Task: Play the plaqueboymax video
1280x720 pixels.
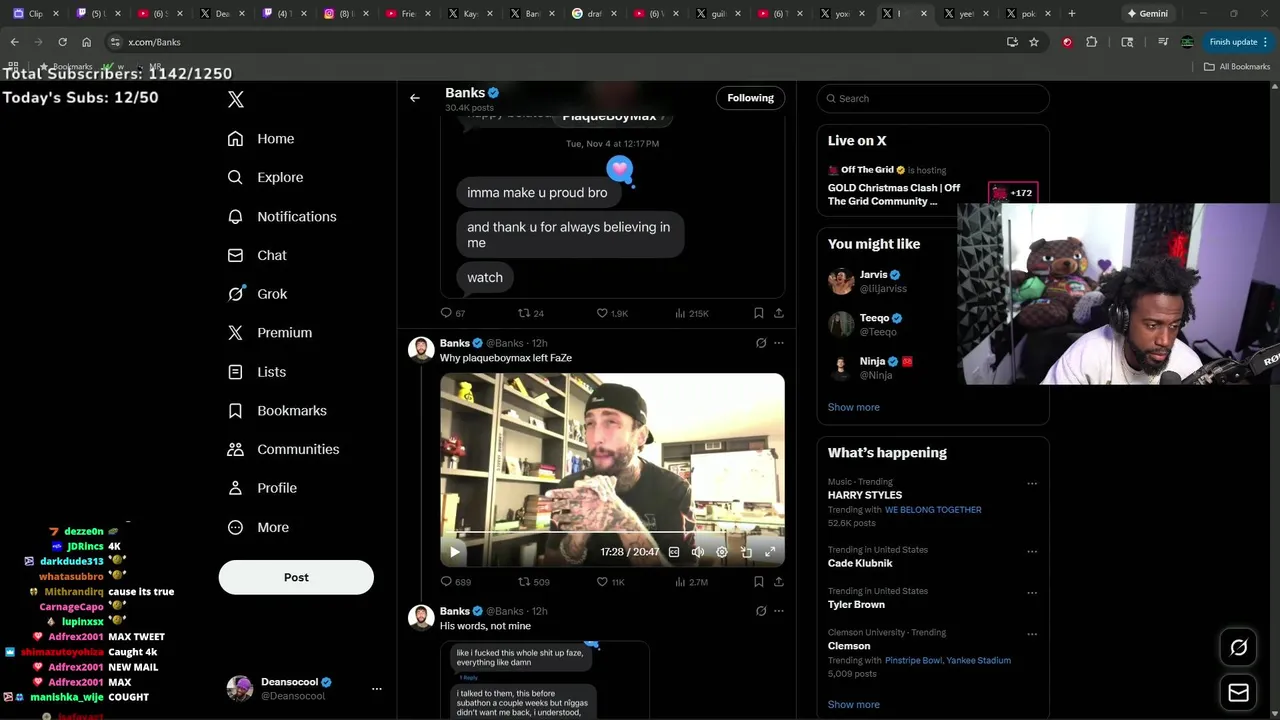Action: tap(455, 552)
